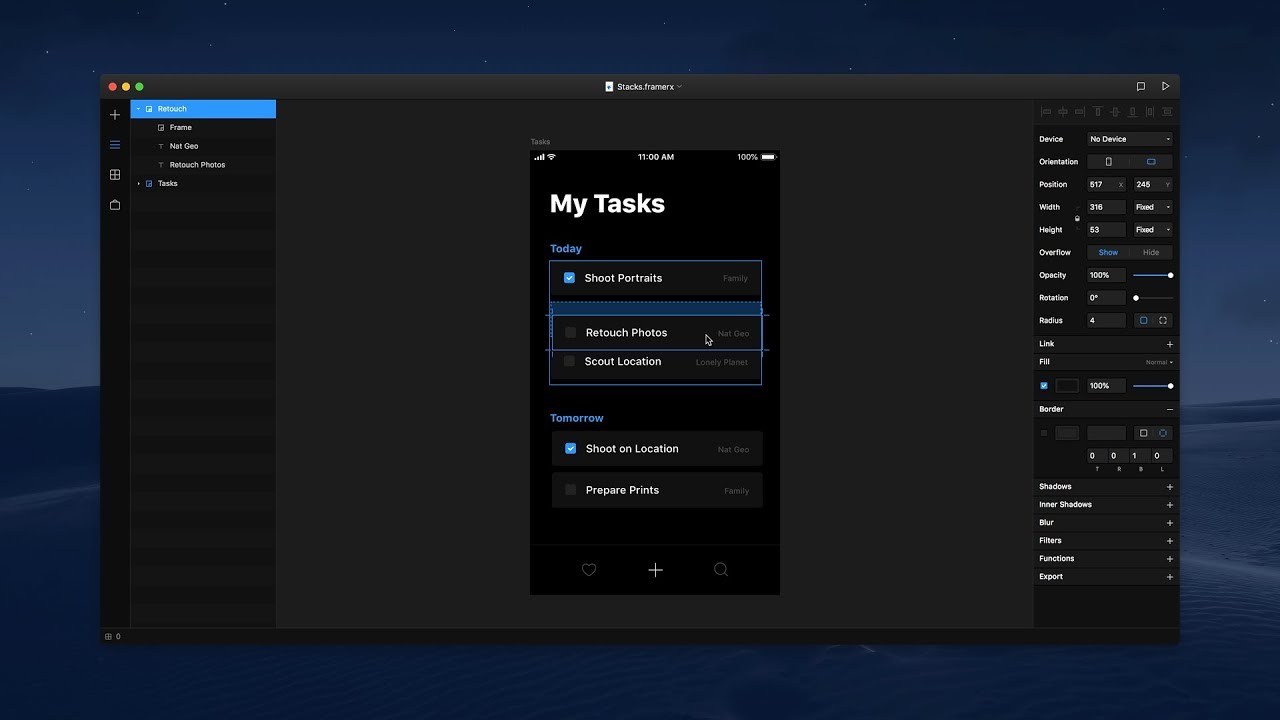
Task: Add a Link with its plus button
Action: (1169, 344)
